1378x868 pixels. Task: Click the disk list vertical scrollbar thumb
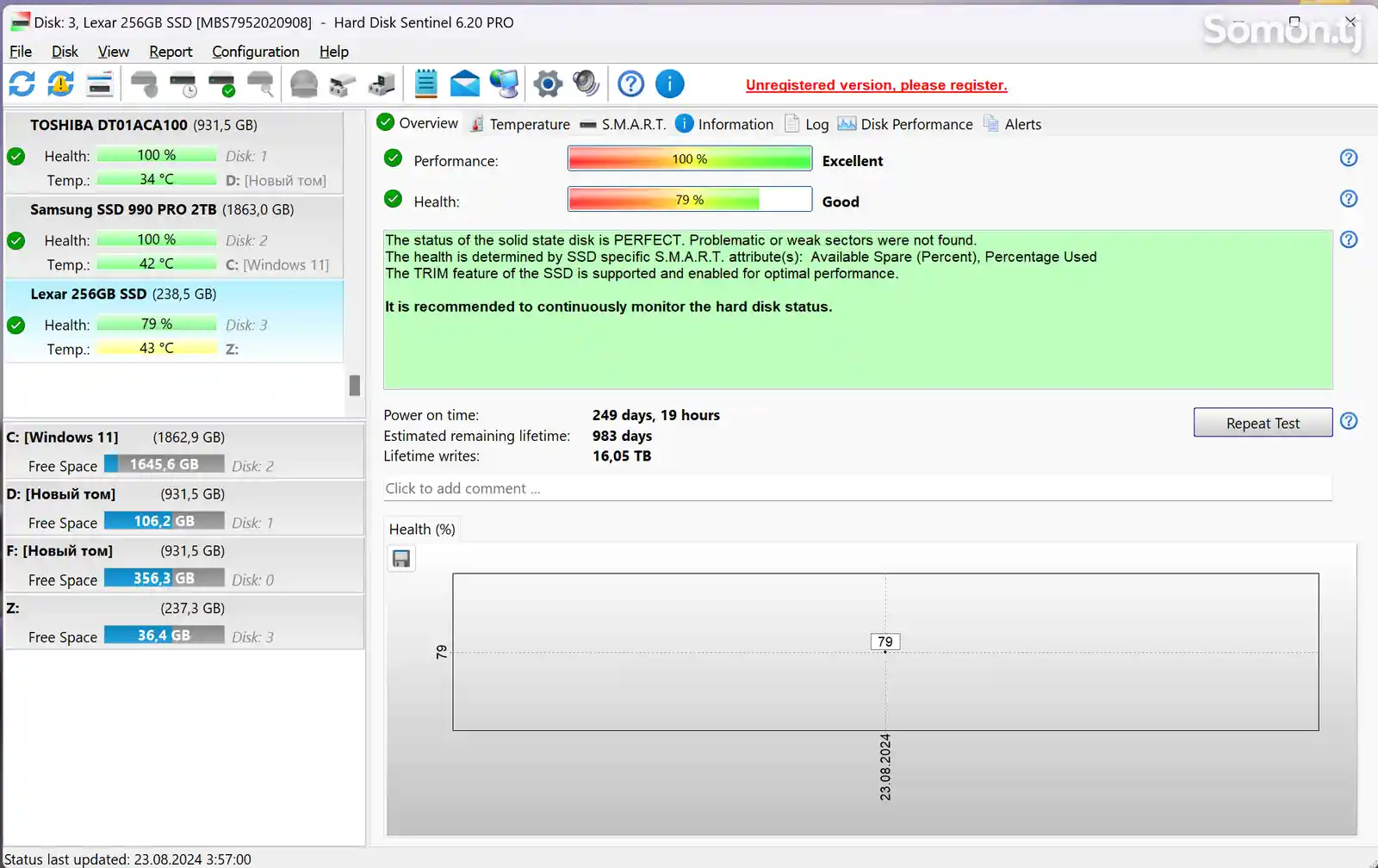354,385
